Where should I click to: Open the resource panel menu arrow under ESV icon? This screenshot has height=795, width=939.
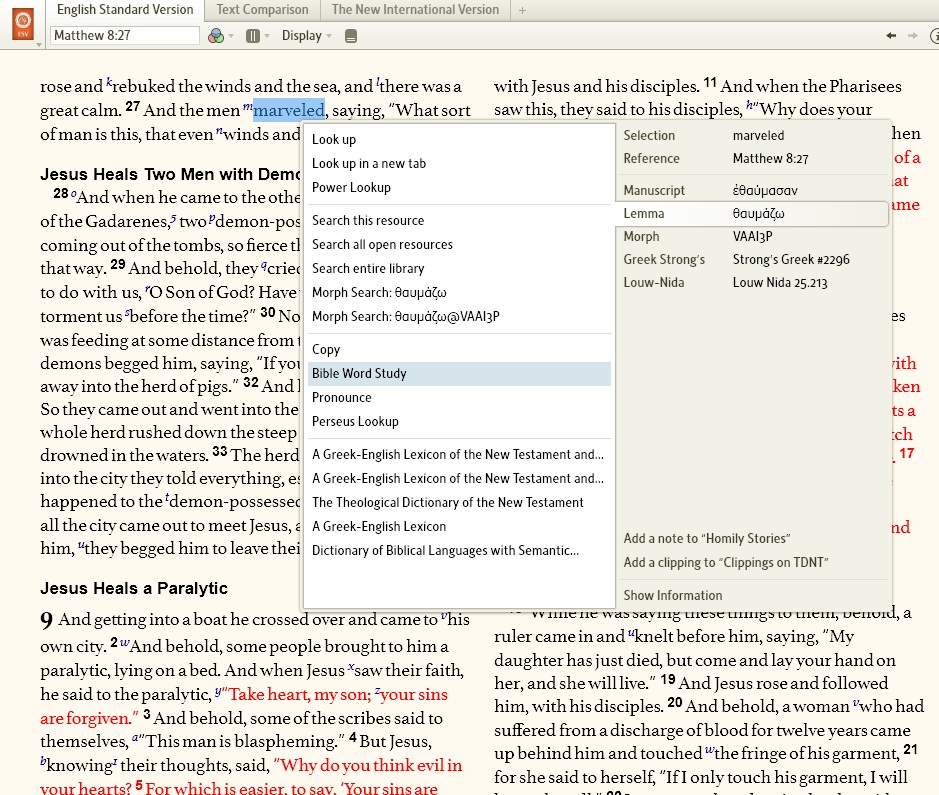coord(39,45)
